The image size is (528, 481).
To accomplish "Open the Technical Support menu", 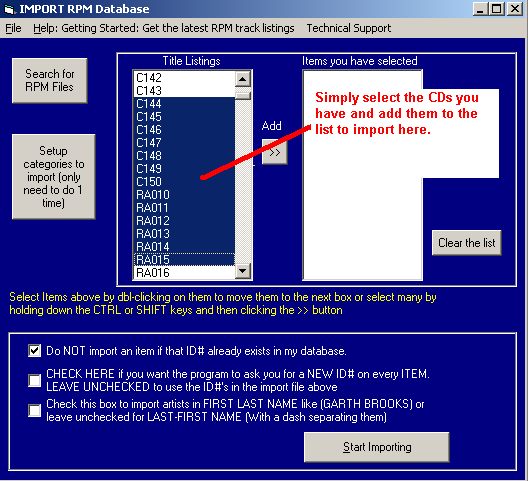I will [349, 28].
